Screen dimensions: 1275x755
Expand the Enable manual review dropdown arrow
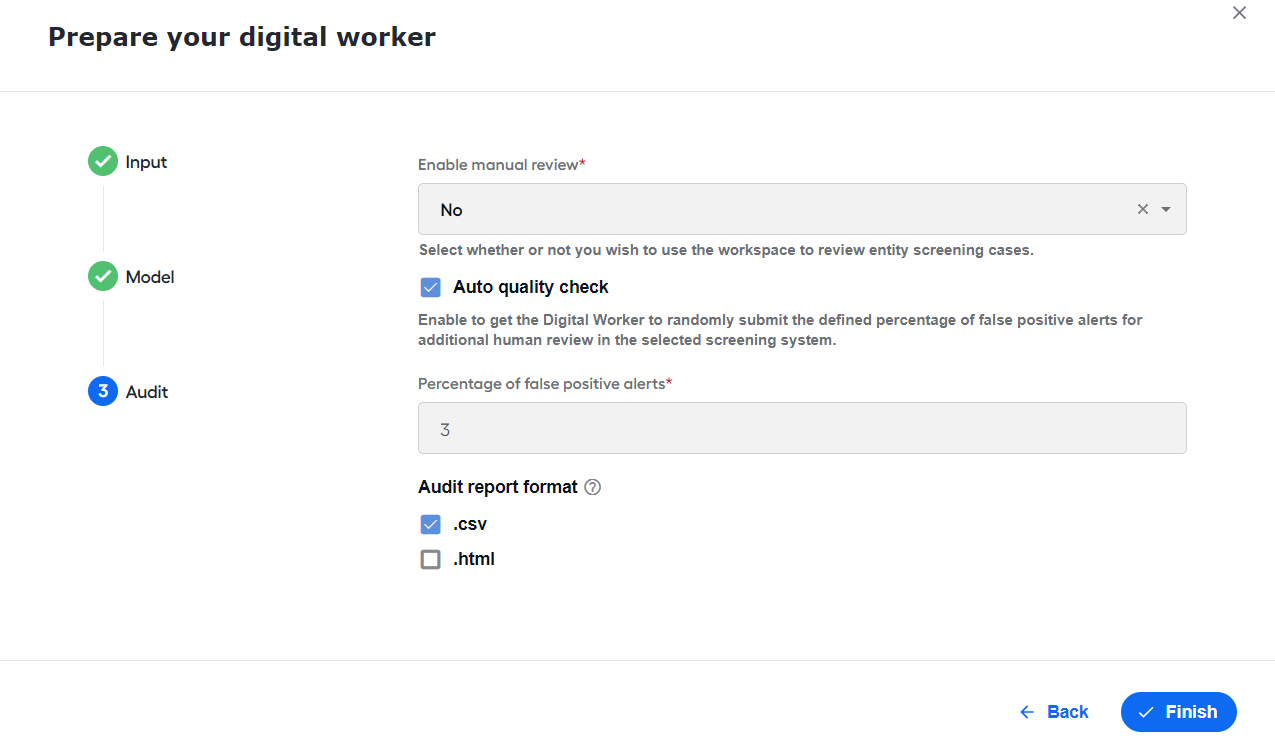[1166, 209]
